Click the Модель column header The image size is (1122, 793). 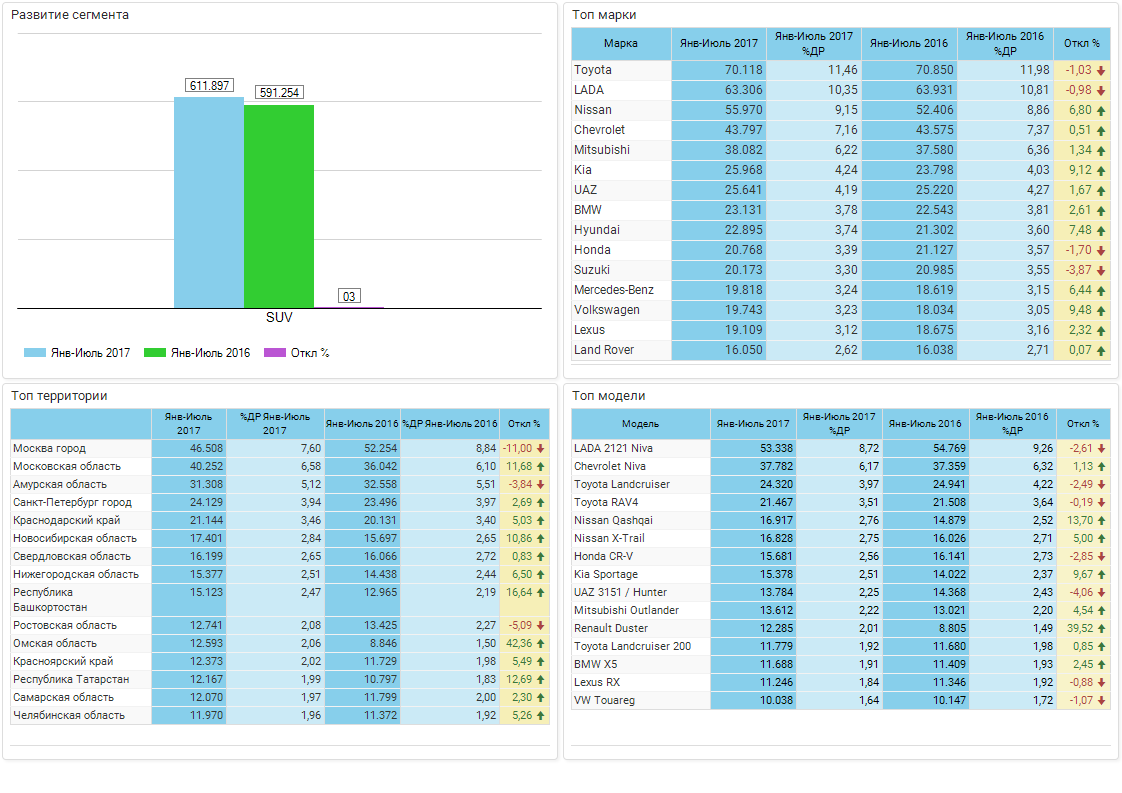[640, 424]
